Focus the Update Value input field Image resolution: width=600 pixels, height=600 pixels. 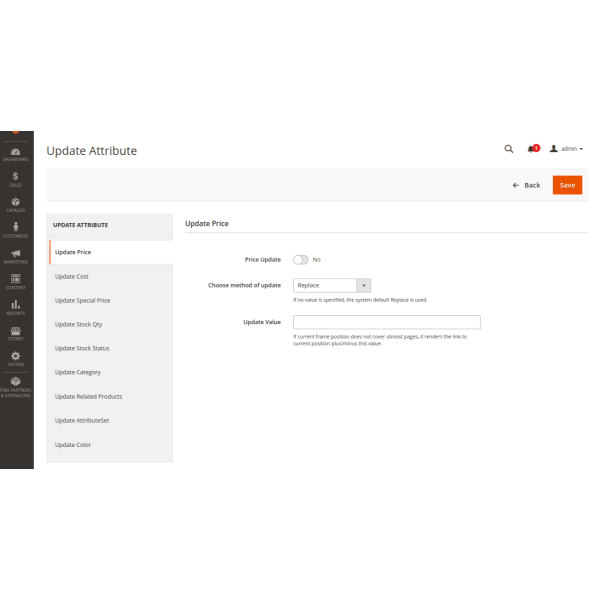click(x=386, y=322)
